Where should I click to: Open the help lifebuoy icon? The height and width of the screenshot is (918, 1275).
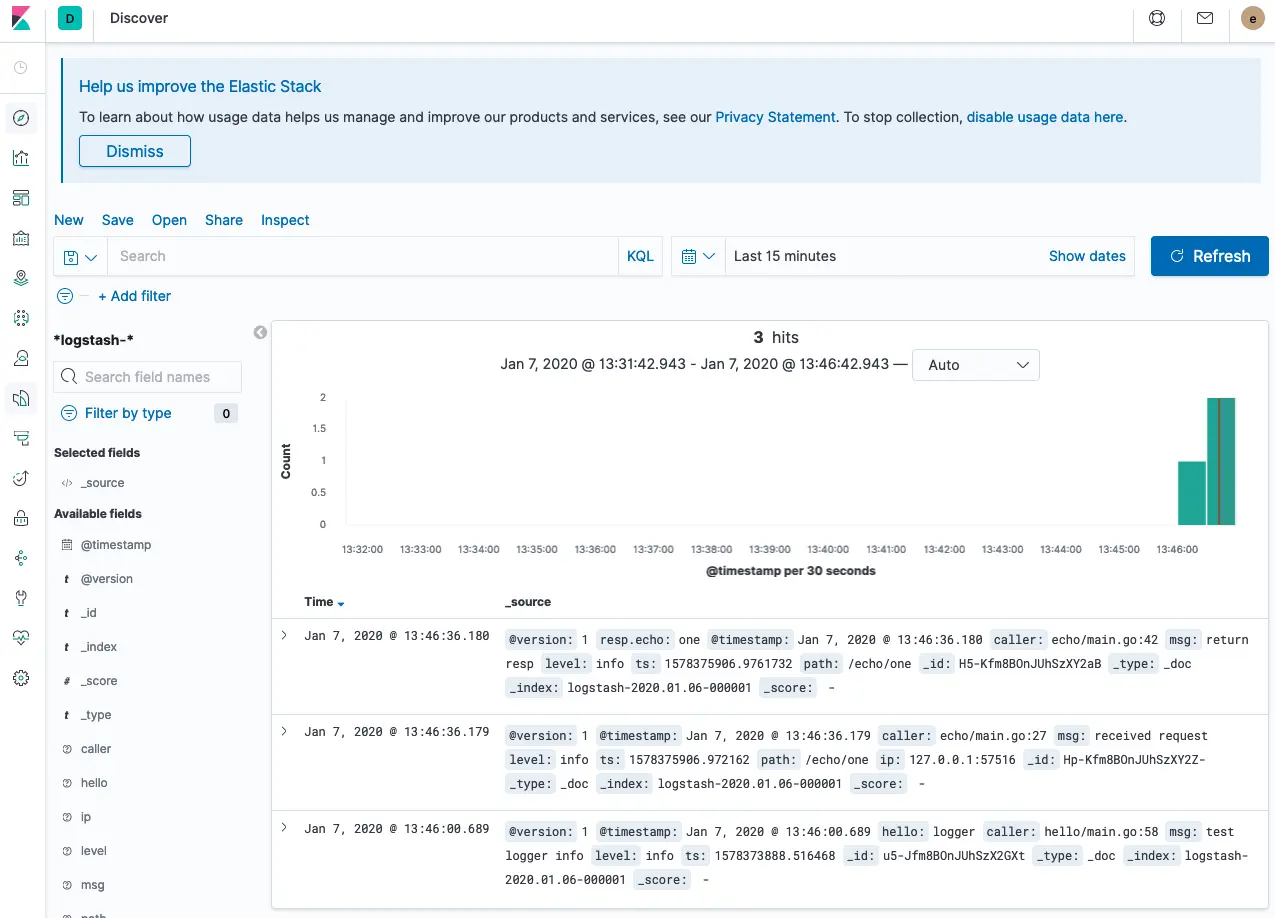click(x=1157, y=18)
